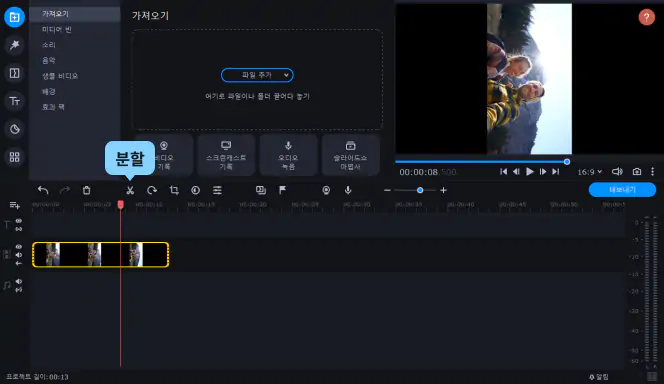Screen dimensions: 664x384
Task: Click the 오디오 녹음 button
Action: pyautogui.click(x=288, y=155)
